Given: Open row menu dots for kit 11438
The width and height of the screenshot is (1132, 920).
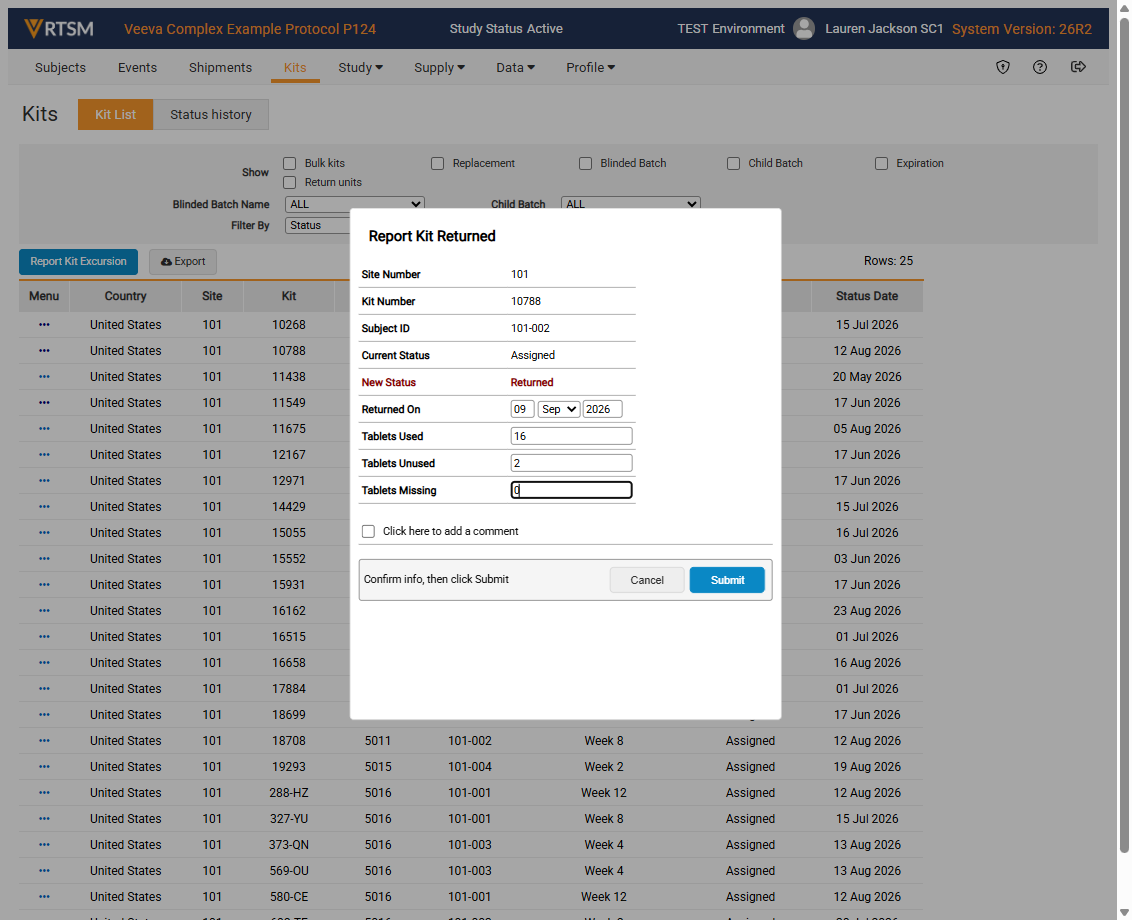Looking at the screenshot, I should pyautogui.click(x=44, y=377).
